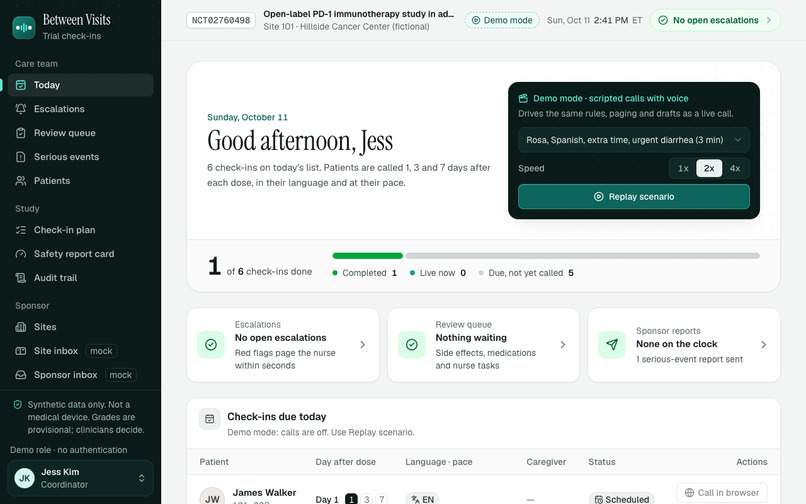Image resolution: width=806 pixels, height=504 pixels.
Task: Select day 7 marker for James Walker
Action: coord(381,499)
